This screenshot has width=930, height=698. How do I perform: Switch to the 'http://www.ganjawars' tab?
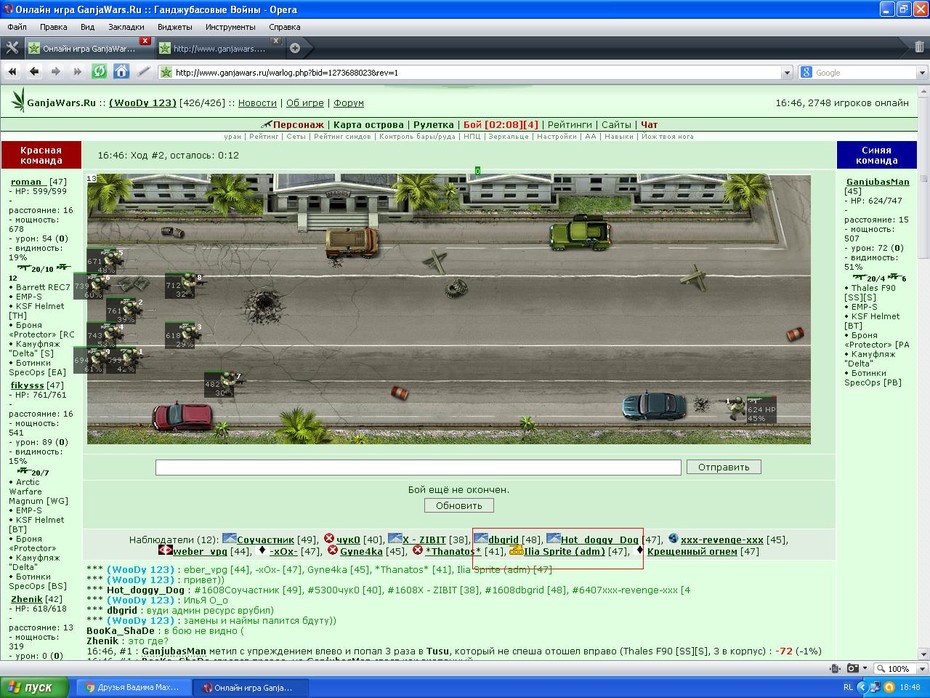tap(218, 49)
